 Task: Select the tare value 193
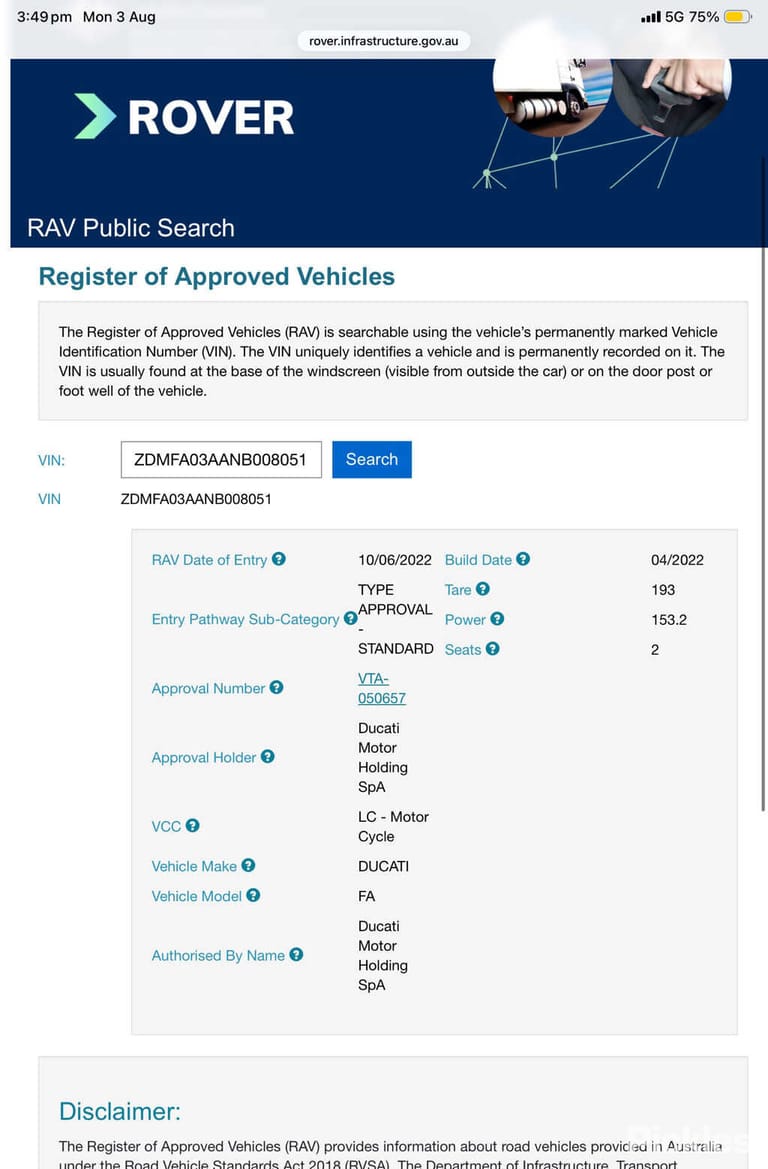click(663, 590)
